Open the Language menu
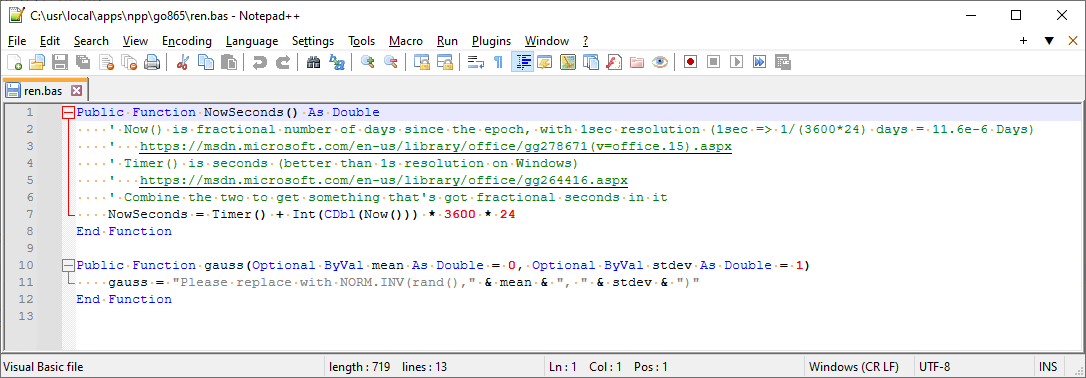1086x378 pixels. coord(252,41)
